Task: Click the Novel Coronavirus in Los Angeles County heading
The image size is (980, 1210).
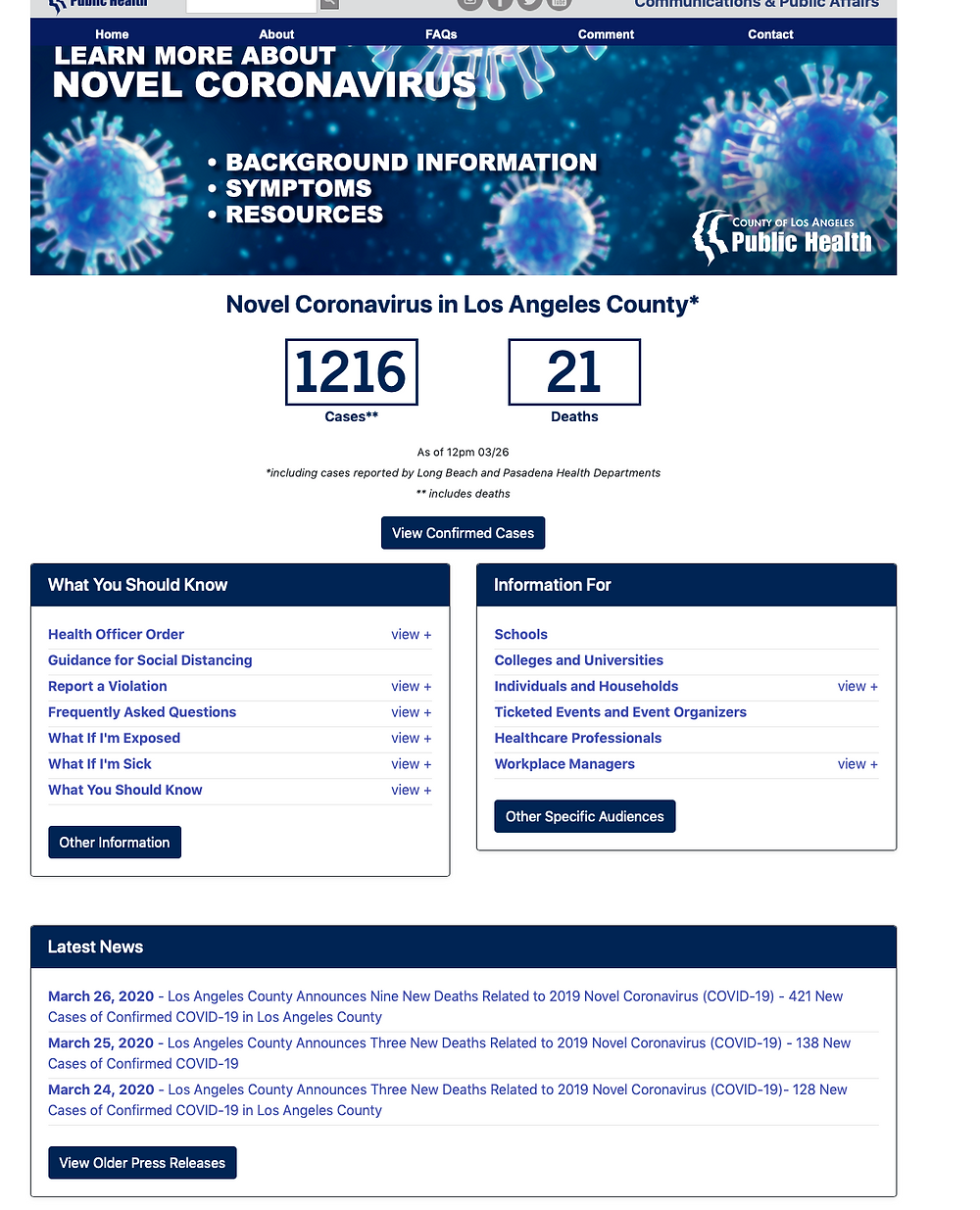Action: click(x=463, y=305)
